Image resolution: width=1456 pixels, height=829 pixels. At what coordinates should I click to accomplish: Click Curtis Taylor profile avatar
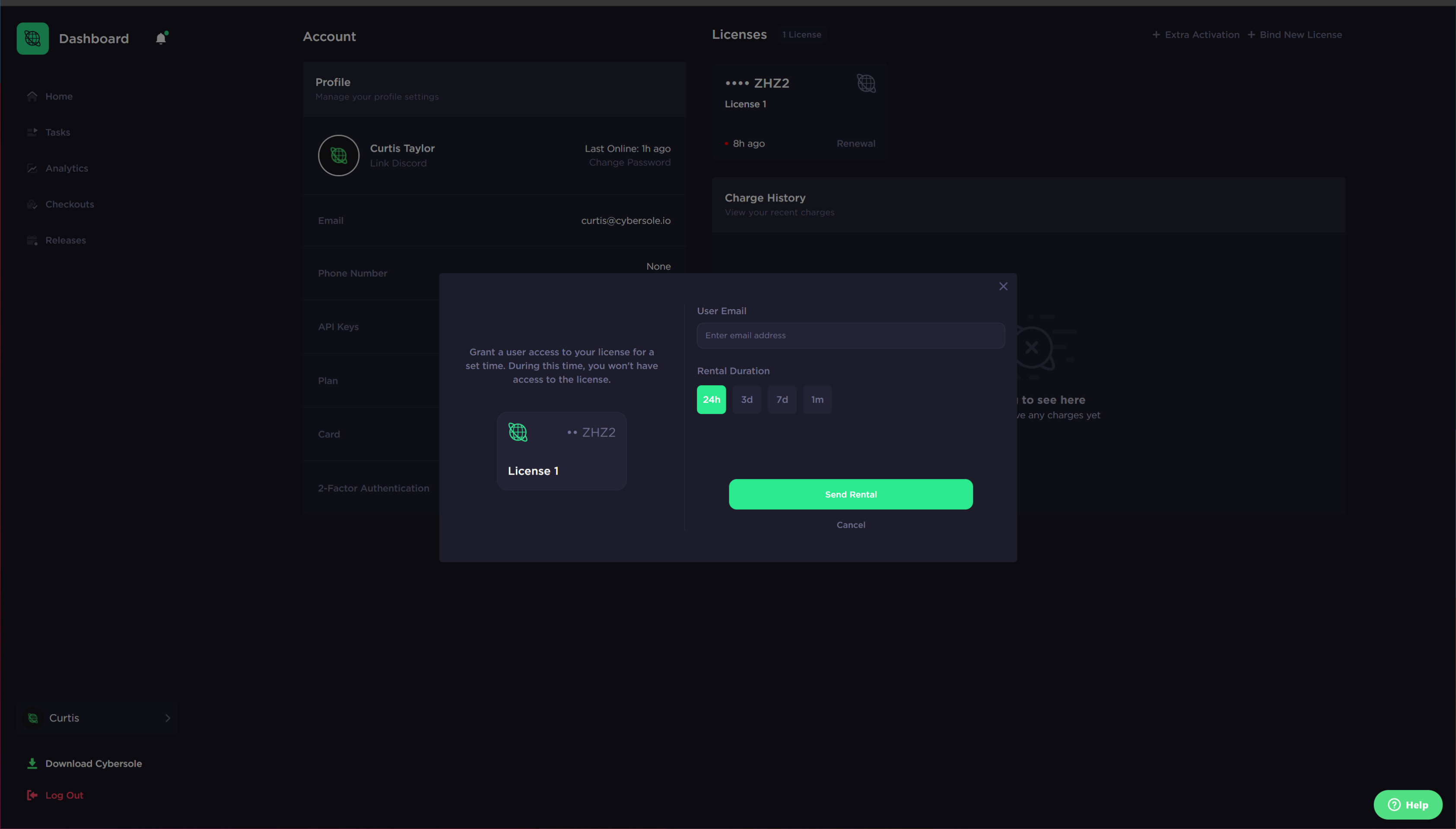point(339,156)
